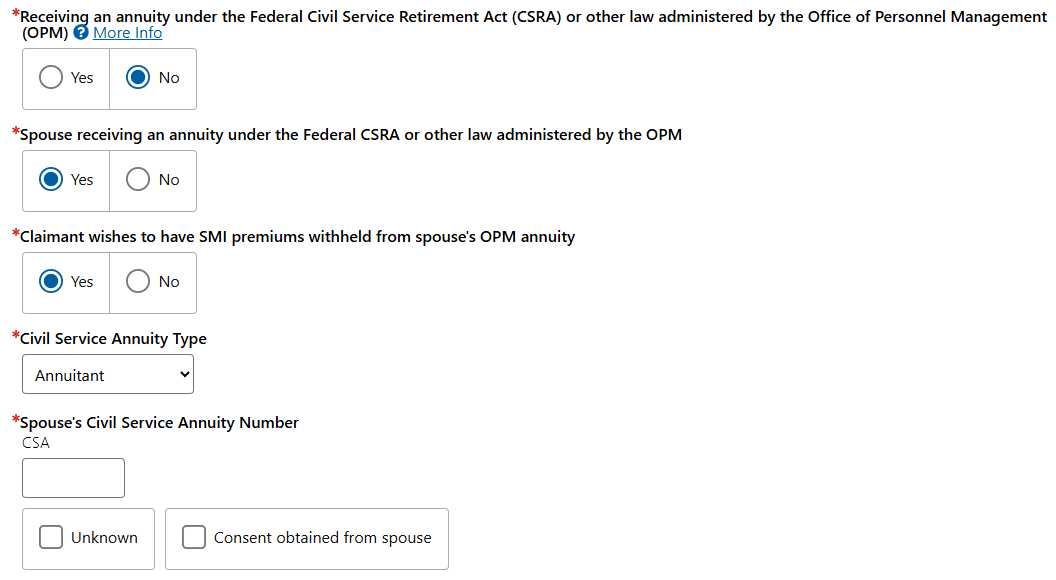The width and height of the screenshot is (1056, 580).
Task: Click the CSA prefix text above the input
Action: click(x=36, y=442)
